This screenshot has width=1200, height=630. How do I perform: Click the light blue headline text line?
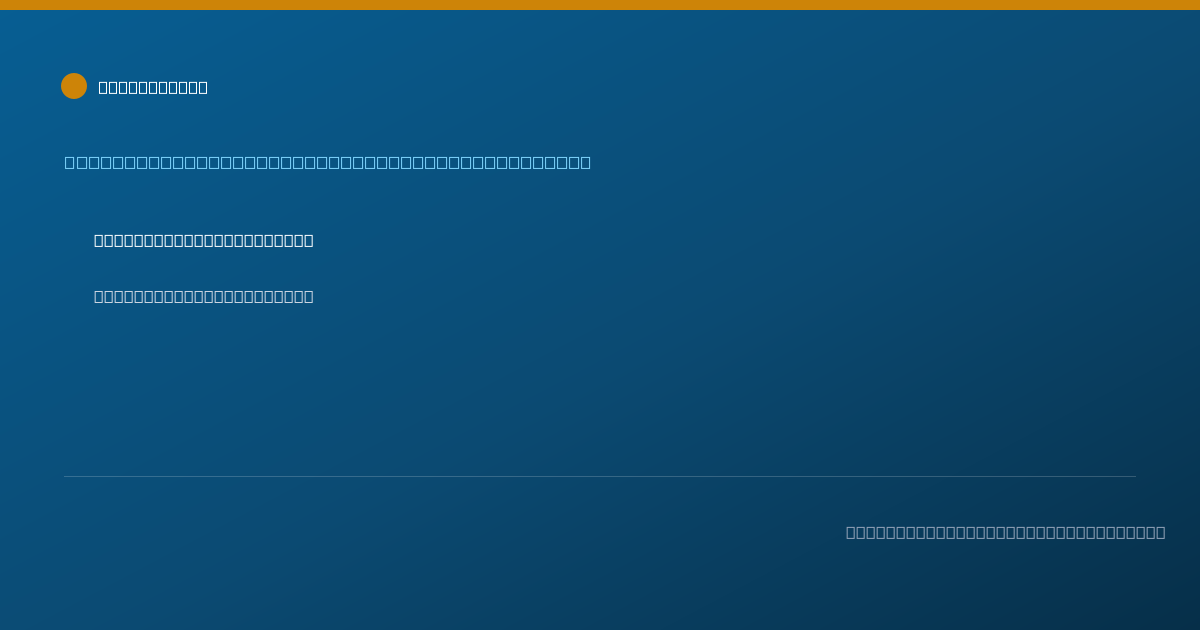(x=328, y=162)
